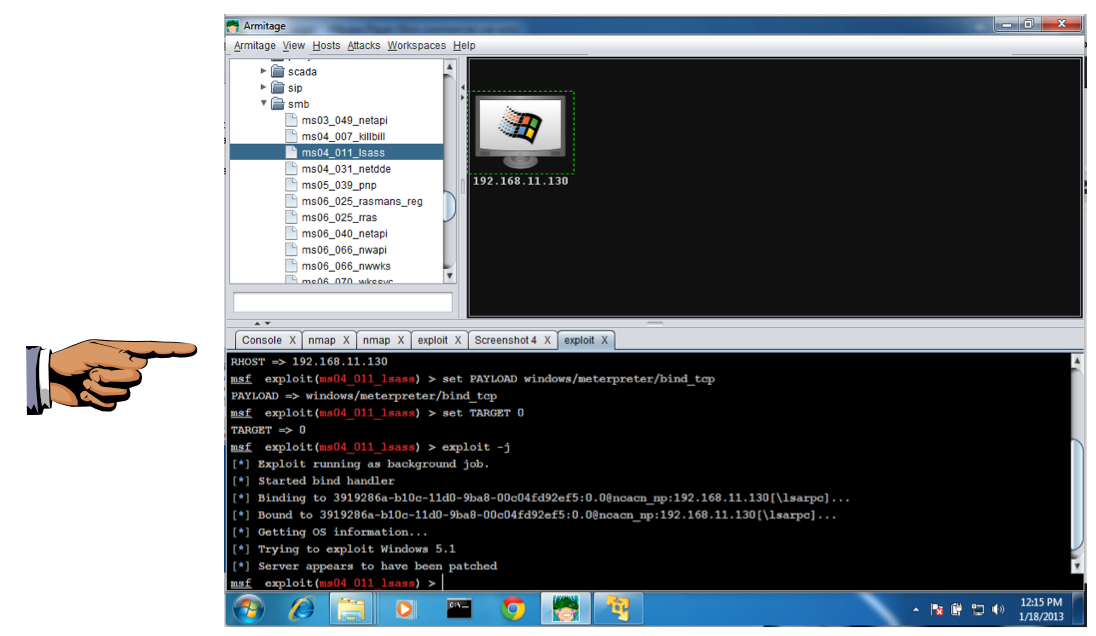Image resolution: width=1096 pixels, height=636 pixels.
Task: Click the network icon in the system tray
Action: [978, 610]
